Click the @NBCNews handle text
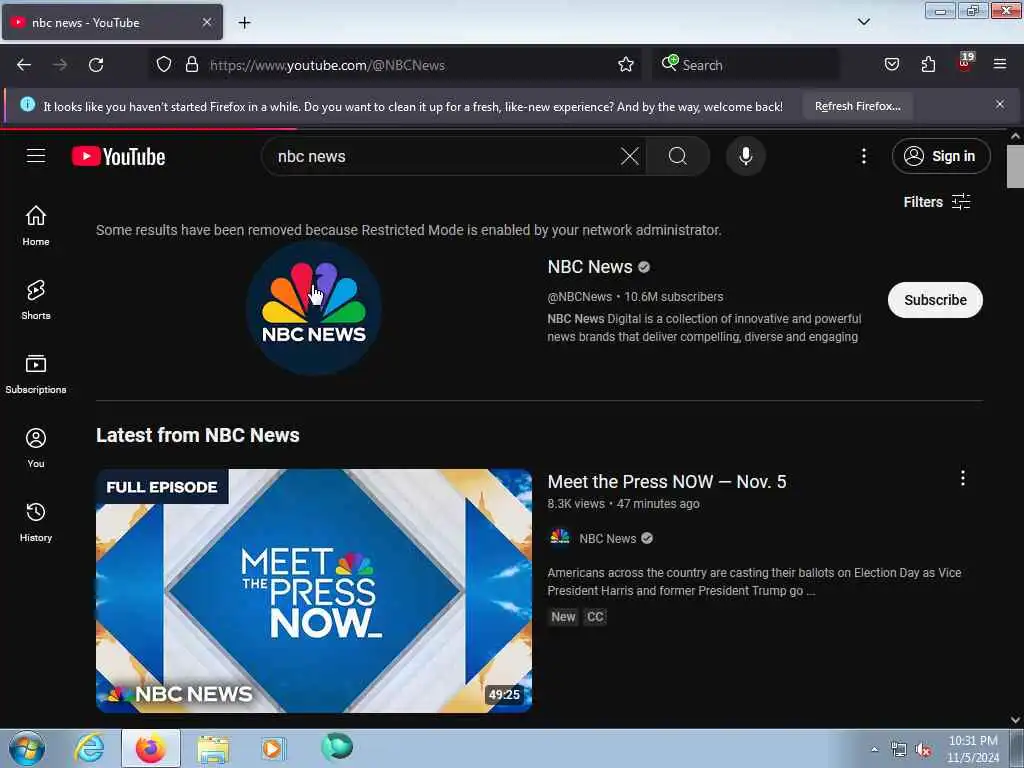Viewport: 1024px width, 768px height. [579, 296]
